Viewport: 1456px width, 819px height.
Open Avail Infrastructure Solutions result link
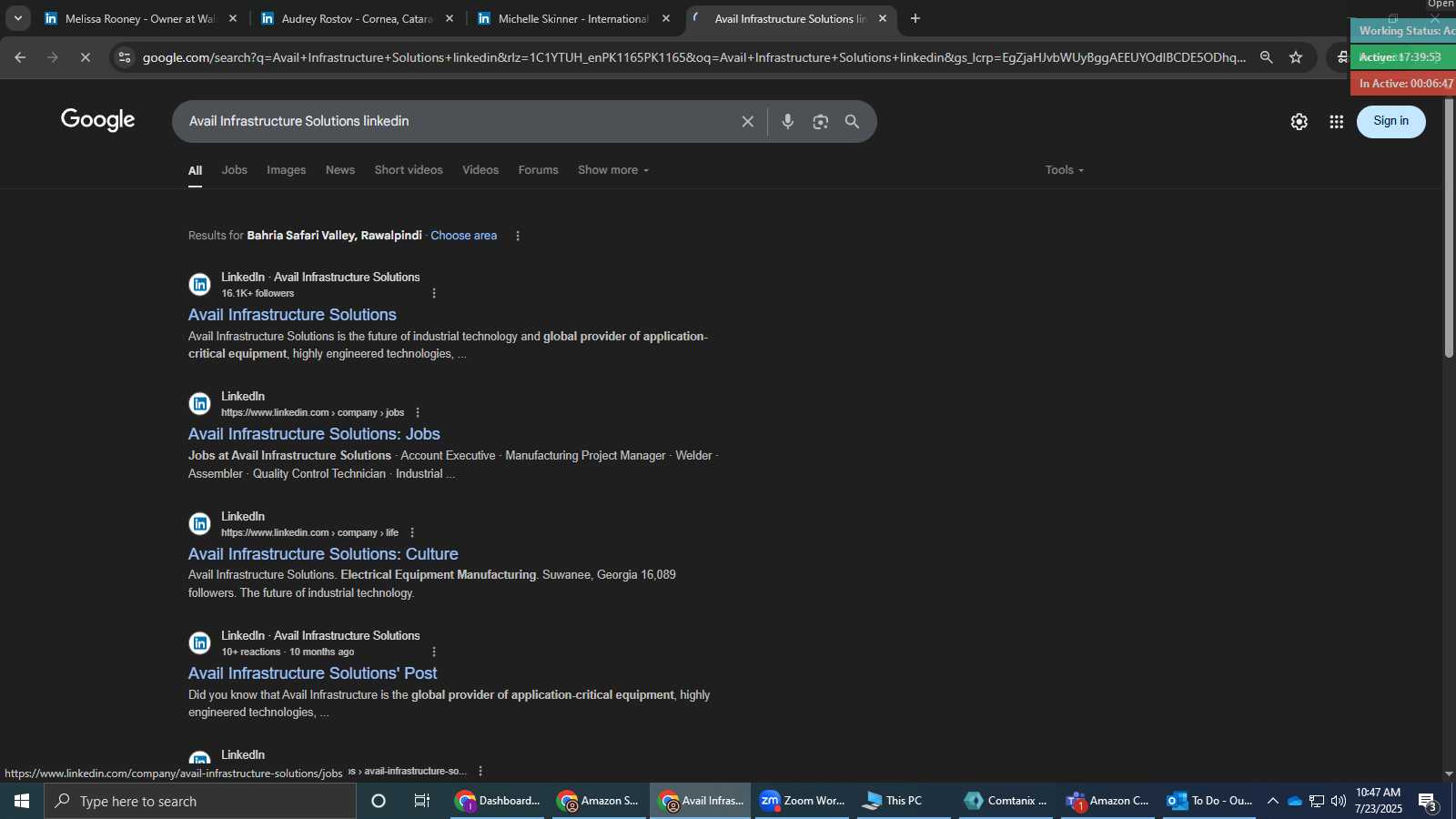(x=292, y=315)
